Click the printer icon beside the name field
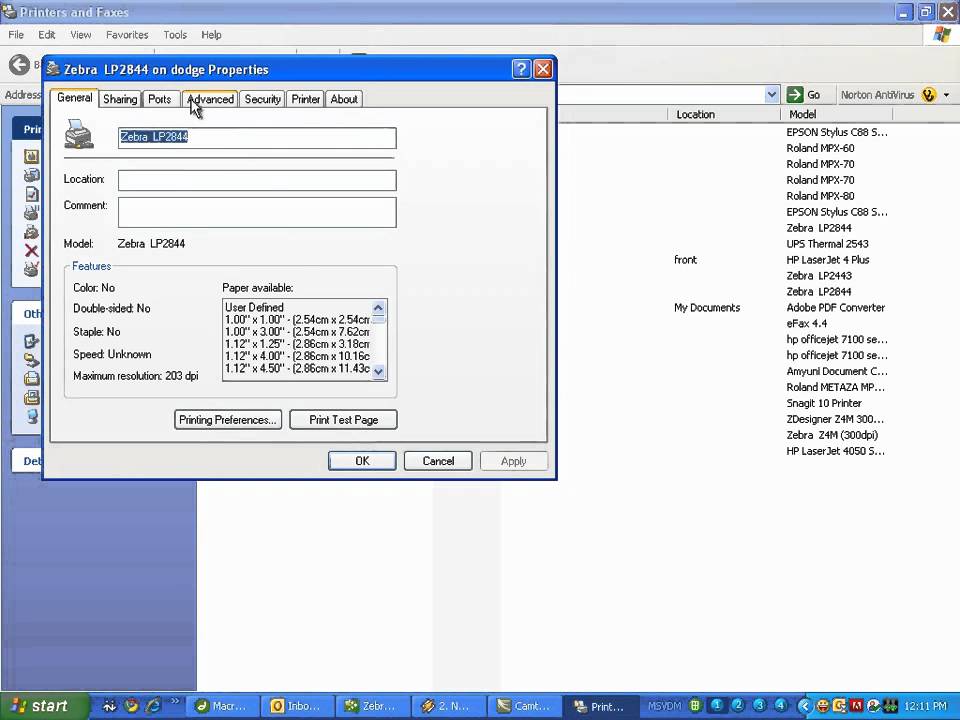960x720 pixels. [x=79, y=134]
